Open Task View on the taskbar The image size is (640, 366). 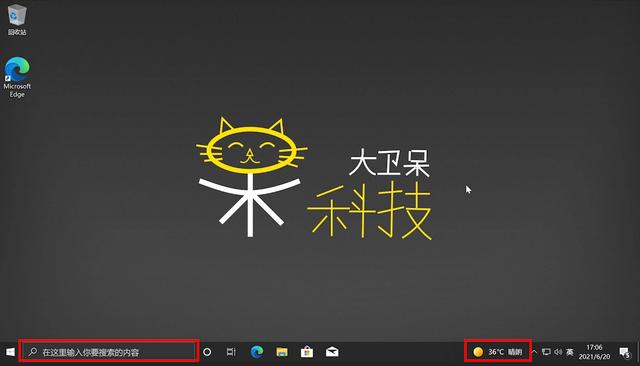coord(231,352)
